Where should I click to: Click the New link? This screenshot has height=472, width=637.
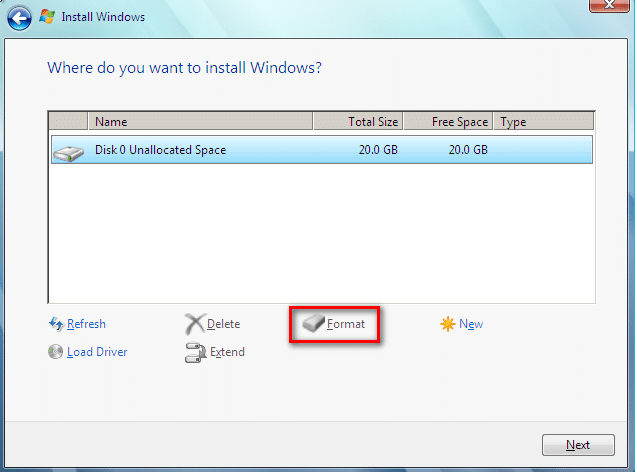[471, 324]
